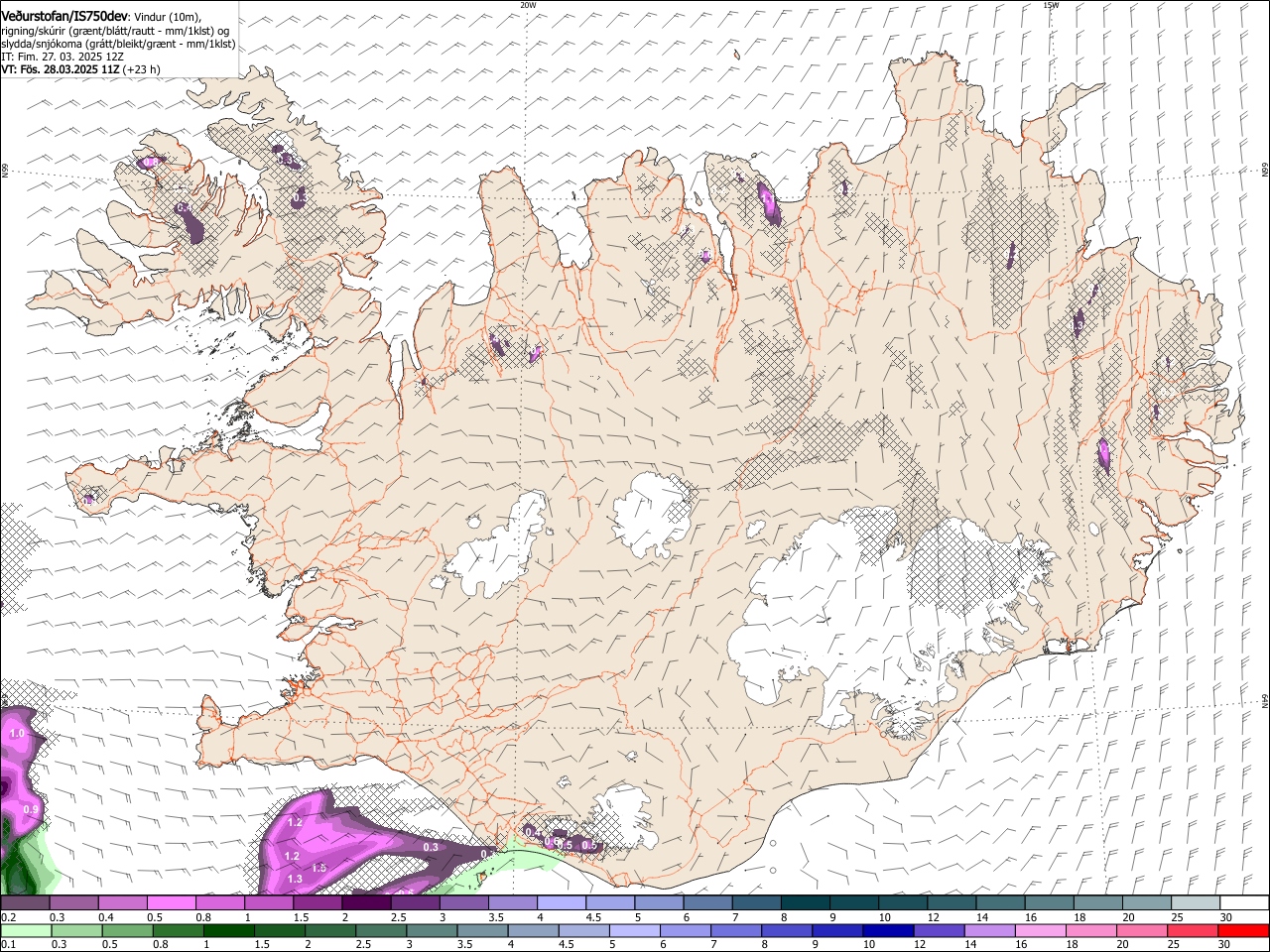Click upper legend swatch between 0.2 and 0.3
Screen dimensions: 1270x952
[x=25, y=902]
